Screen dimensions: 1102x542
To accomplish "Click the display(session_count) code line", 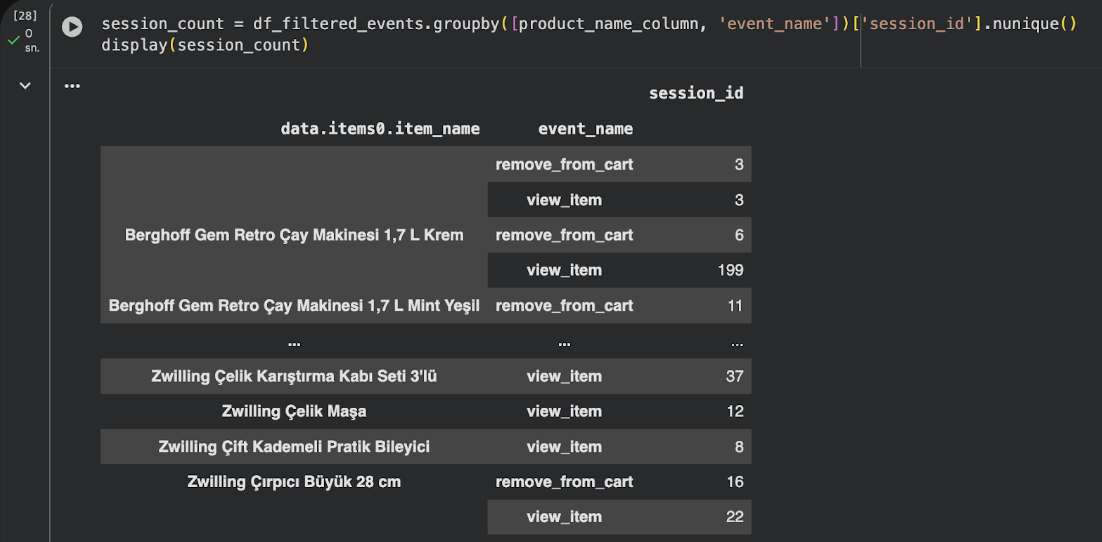I will pyautogui.click(x=205, y=45).
